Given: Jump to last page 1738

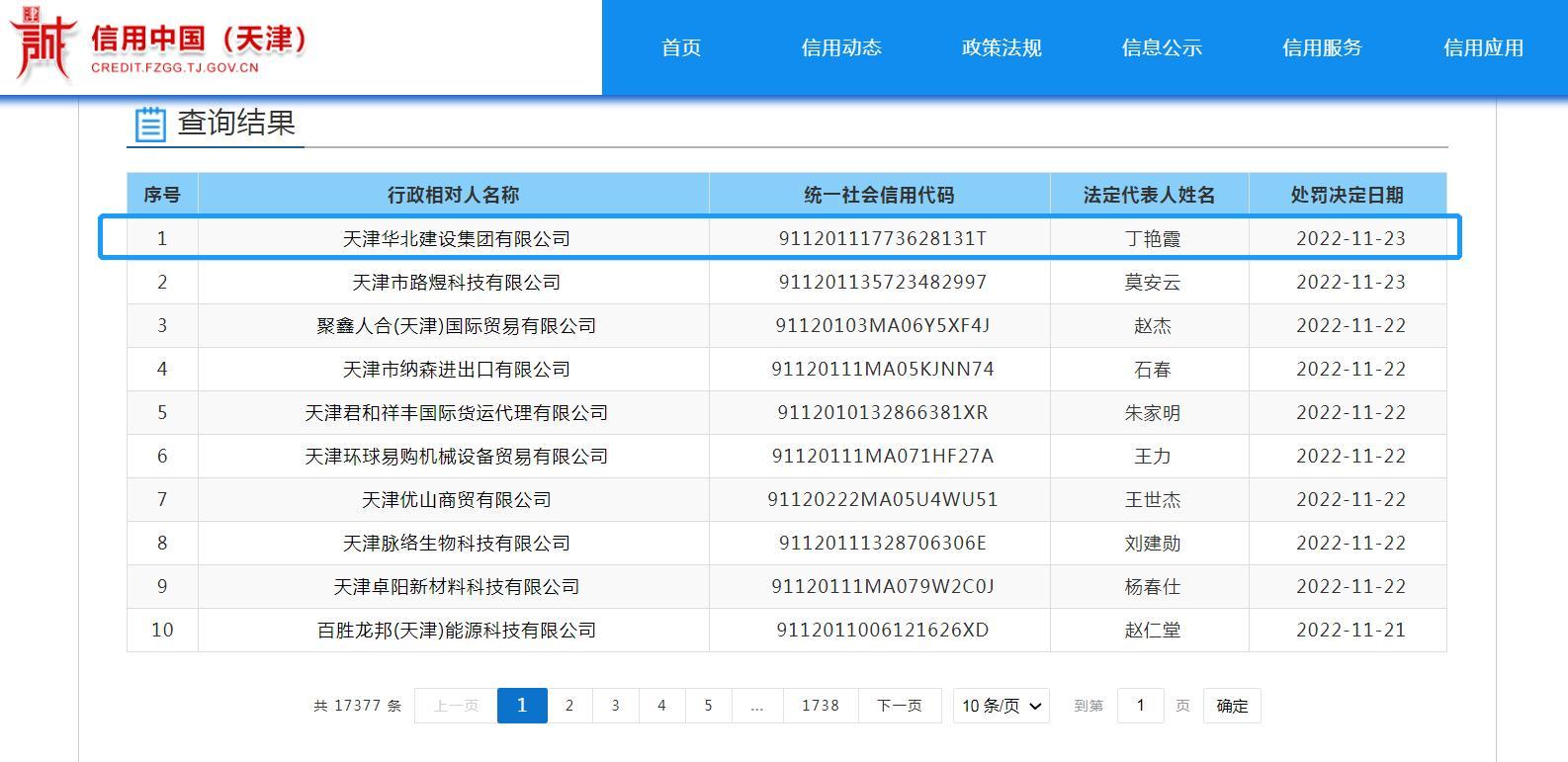Looking at the screenshot, I should (x=821, y=706).
